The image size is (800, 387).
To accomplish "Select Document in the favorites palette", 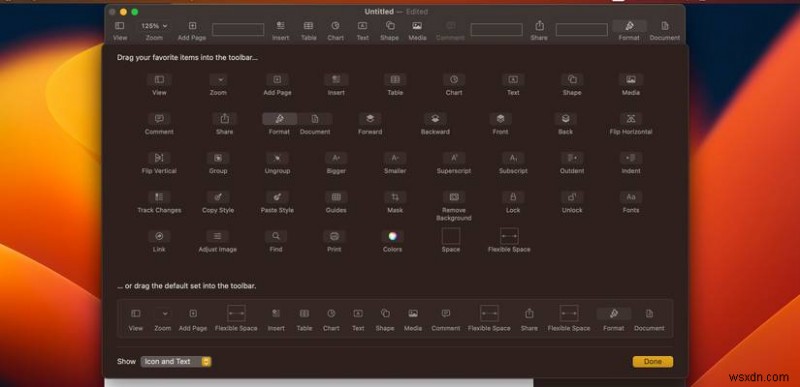I will (315, 119).
